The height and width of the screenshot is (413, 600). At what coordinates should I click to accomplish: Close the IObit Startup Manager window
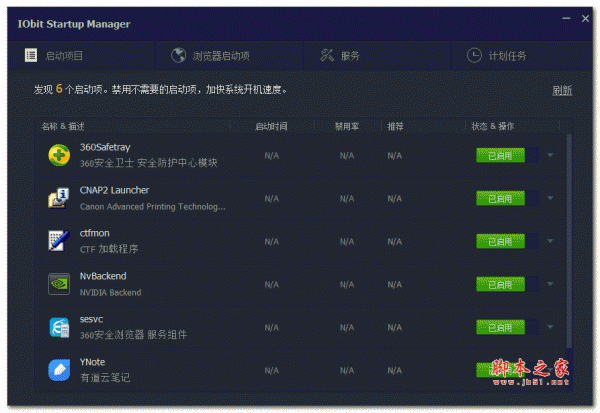(585, 18)
